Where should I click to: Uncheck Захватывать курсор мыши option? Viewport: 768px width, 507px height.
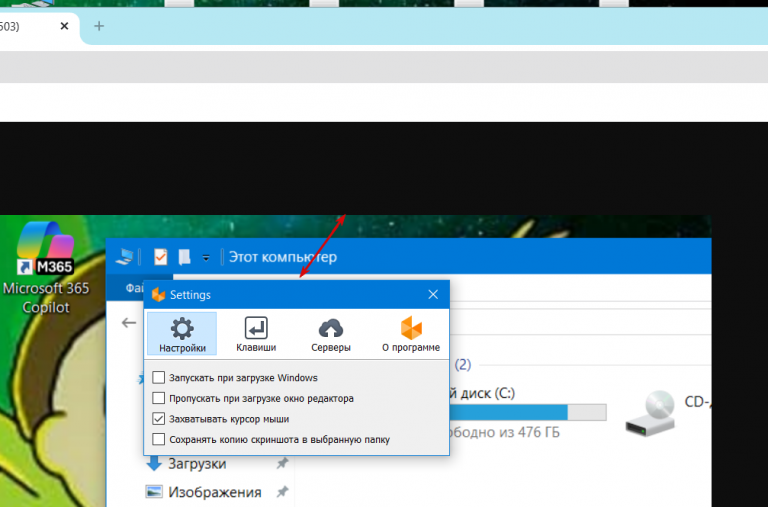158,418
